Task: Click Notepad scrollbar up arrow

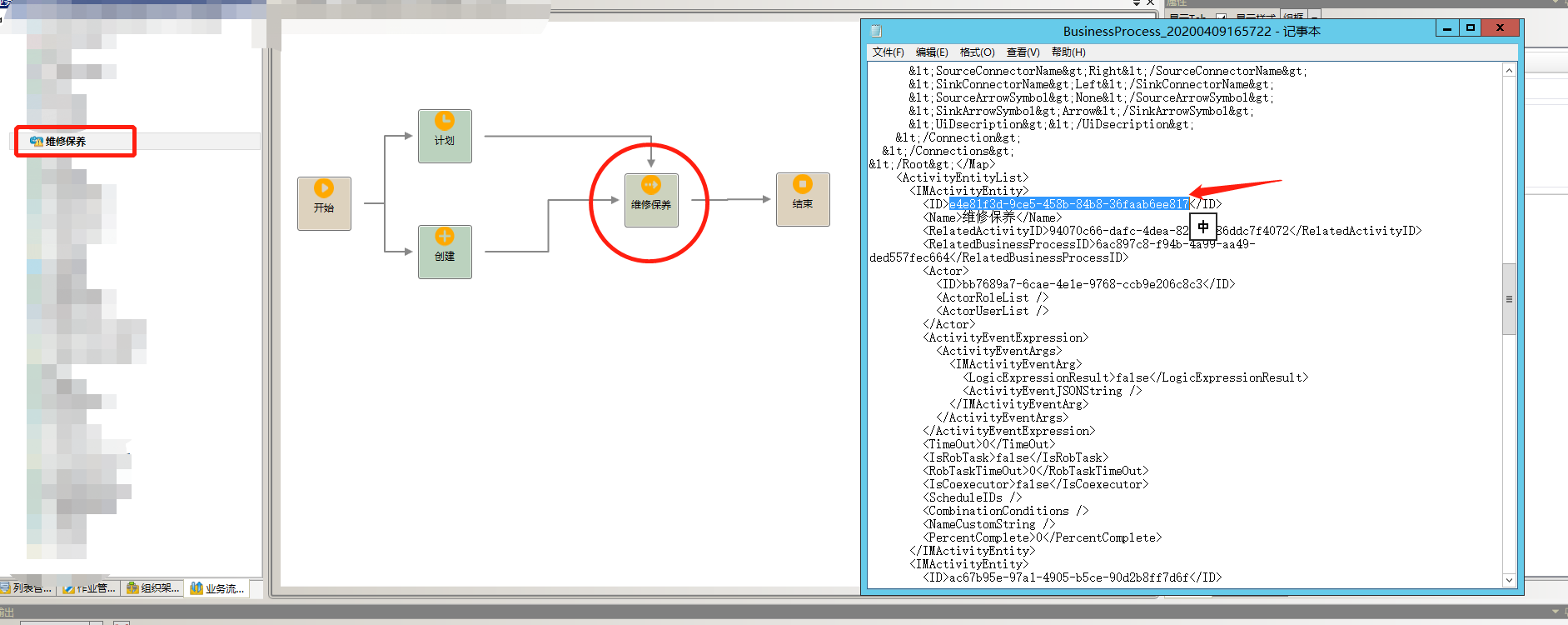Action: [x=1509, y=71]
